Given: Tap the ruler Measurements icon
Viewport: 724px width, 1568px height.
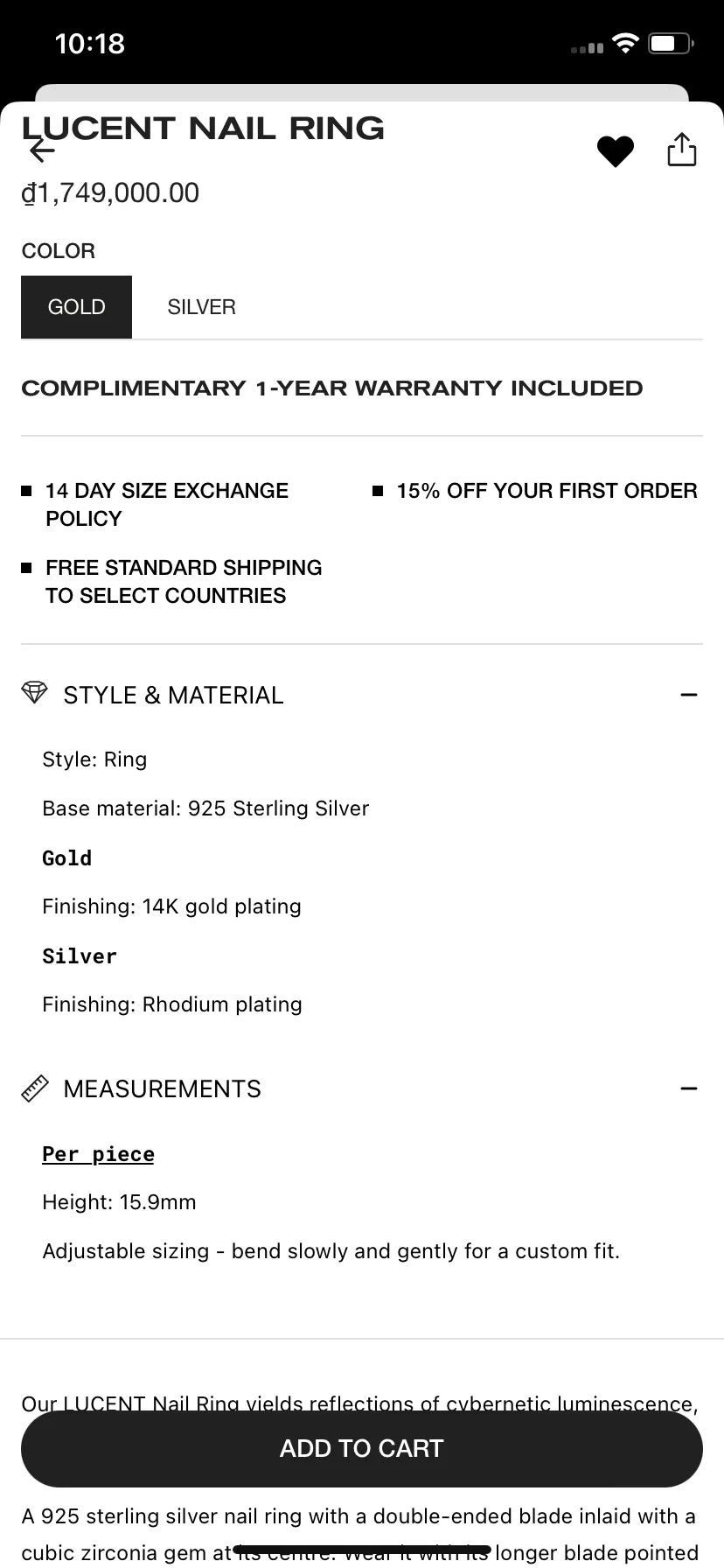Looking at the screenshot, I should pos(34,1088).
